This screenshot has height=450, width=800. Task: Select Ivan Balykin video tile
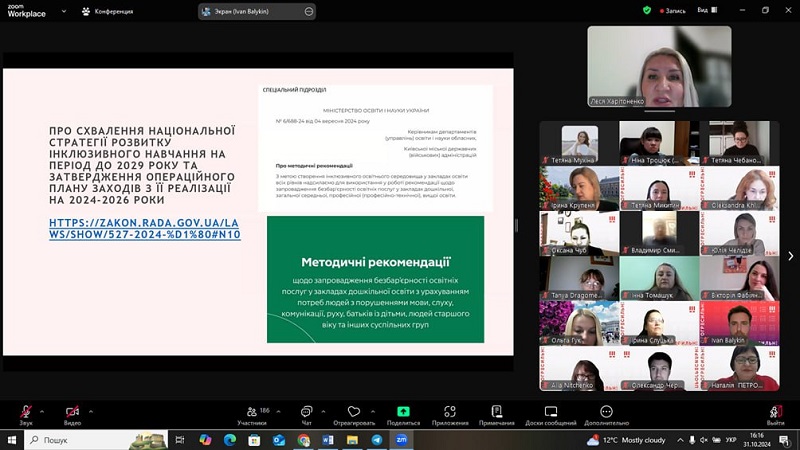[739, 323]
